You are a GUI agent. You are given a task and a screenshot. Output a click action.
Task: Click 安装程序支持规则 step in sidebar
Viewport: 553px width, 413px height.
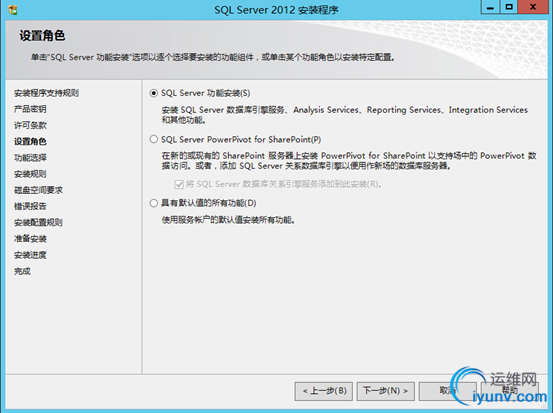[46, 93]
